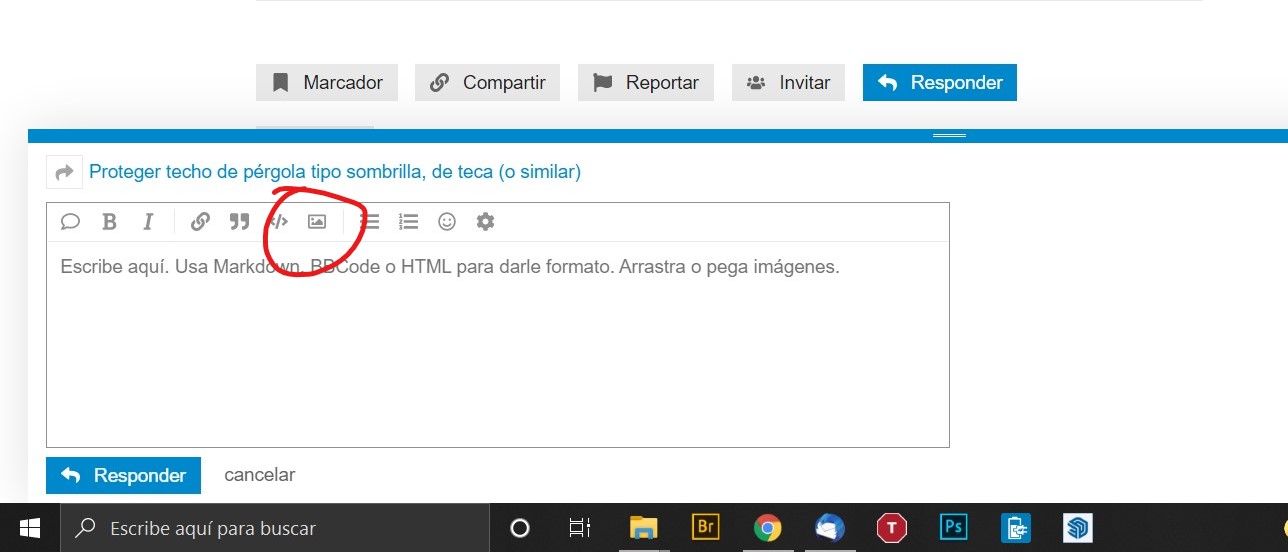Click the composer resize grippie handle

pos(949,135)
